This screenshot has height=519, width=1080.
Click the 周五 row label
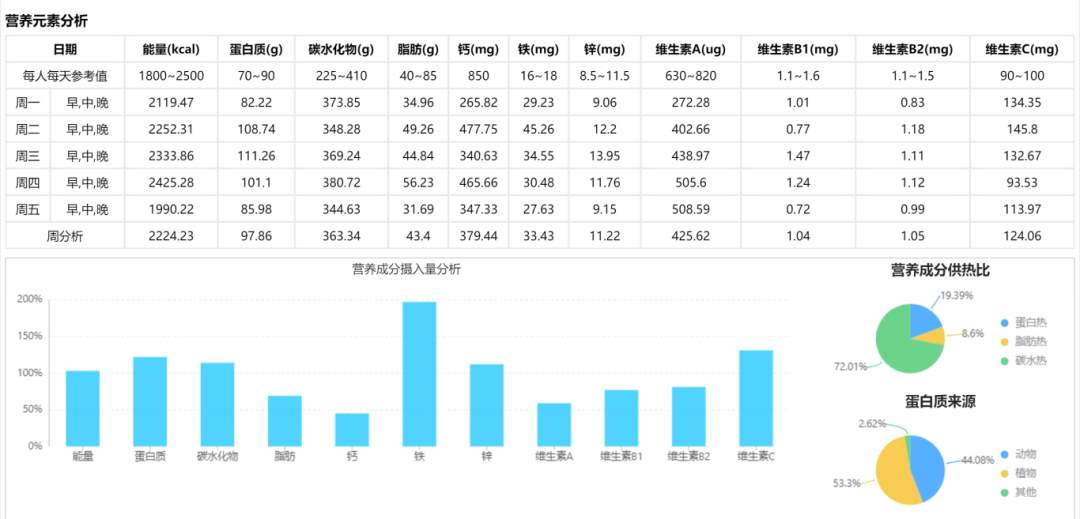(28, 209)
